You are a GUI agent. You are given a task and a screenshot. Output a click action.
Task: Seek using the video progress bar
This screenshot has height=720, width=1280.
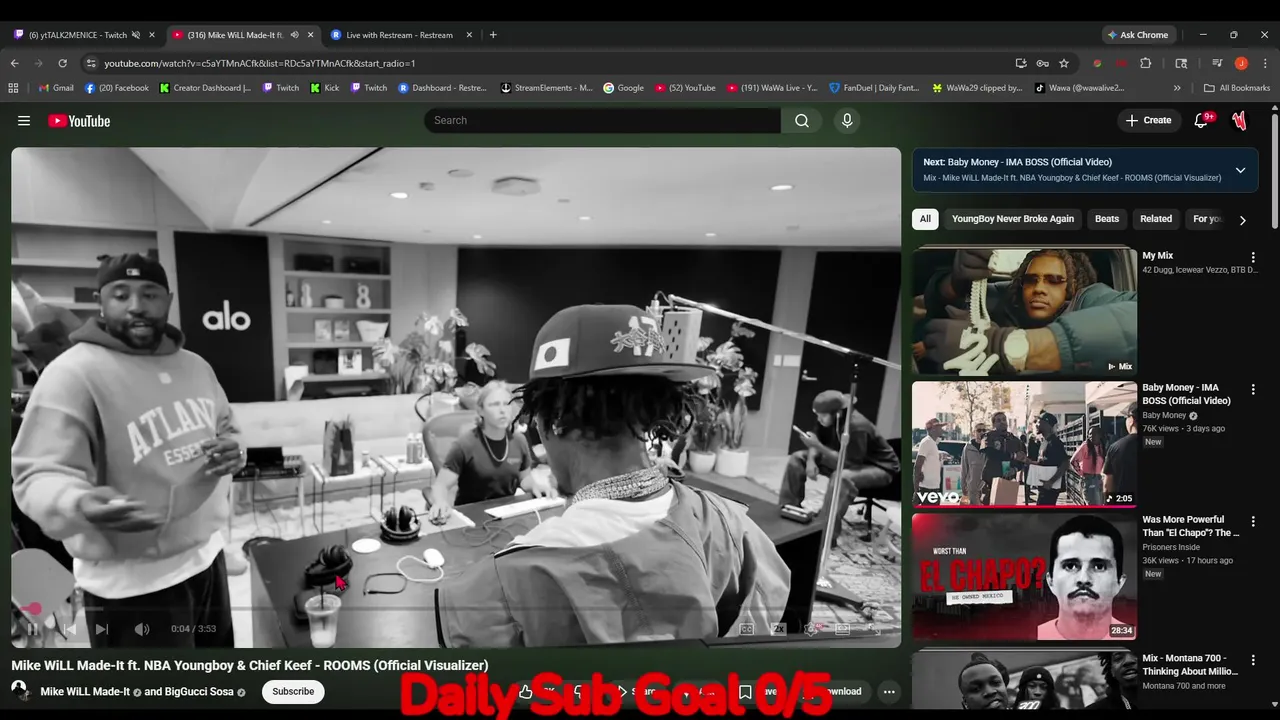tap(456, 607)
